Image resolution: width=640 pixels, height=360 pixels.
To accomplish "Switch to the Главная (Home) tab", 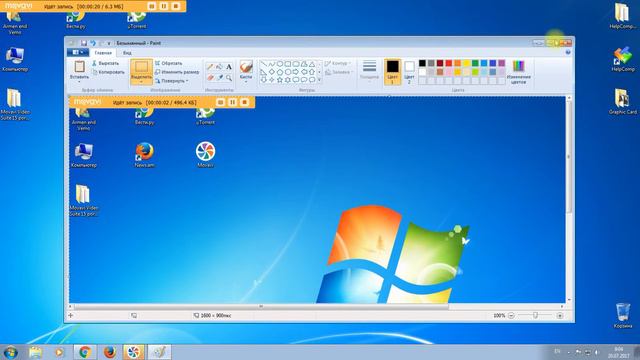I will [103, 53].
